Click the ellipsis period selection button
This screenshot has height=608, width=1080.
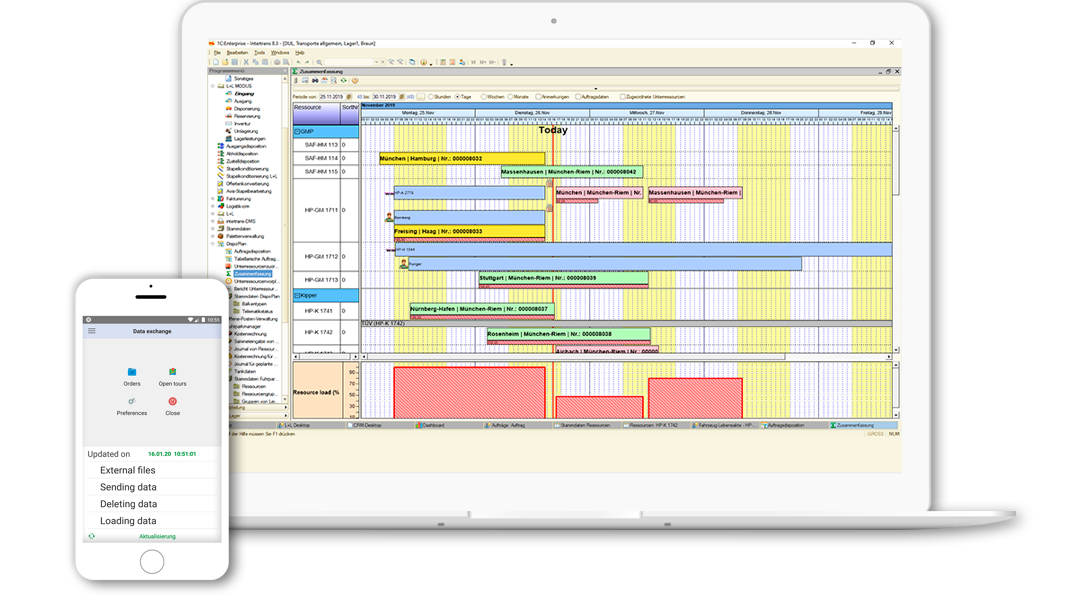[x=421, y=97]
